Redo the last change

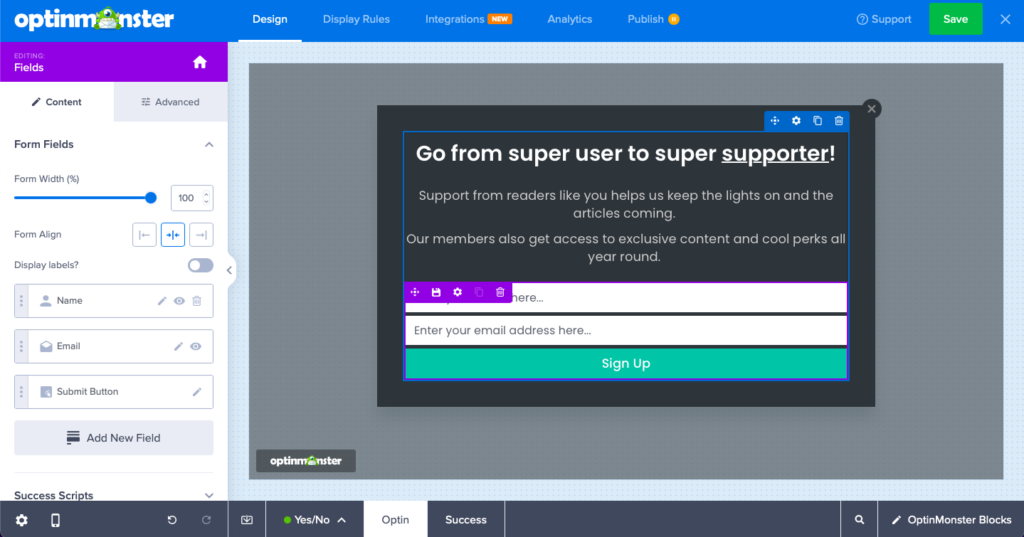click(x=206, y=520)
